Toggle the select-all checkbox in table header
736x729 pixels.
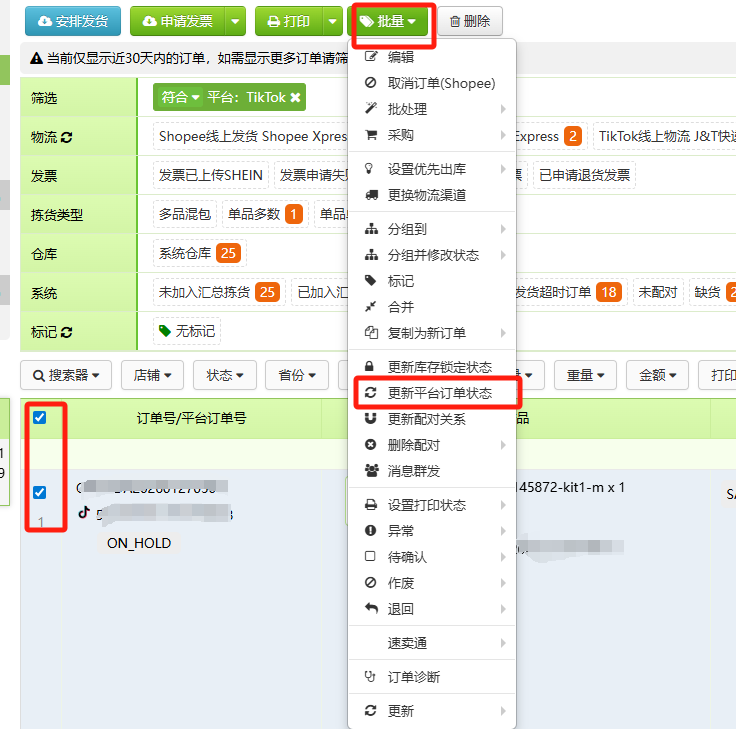[x=40, y=418]
